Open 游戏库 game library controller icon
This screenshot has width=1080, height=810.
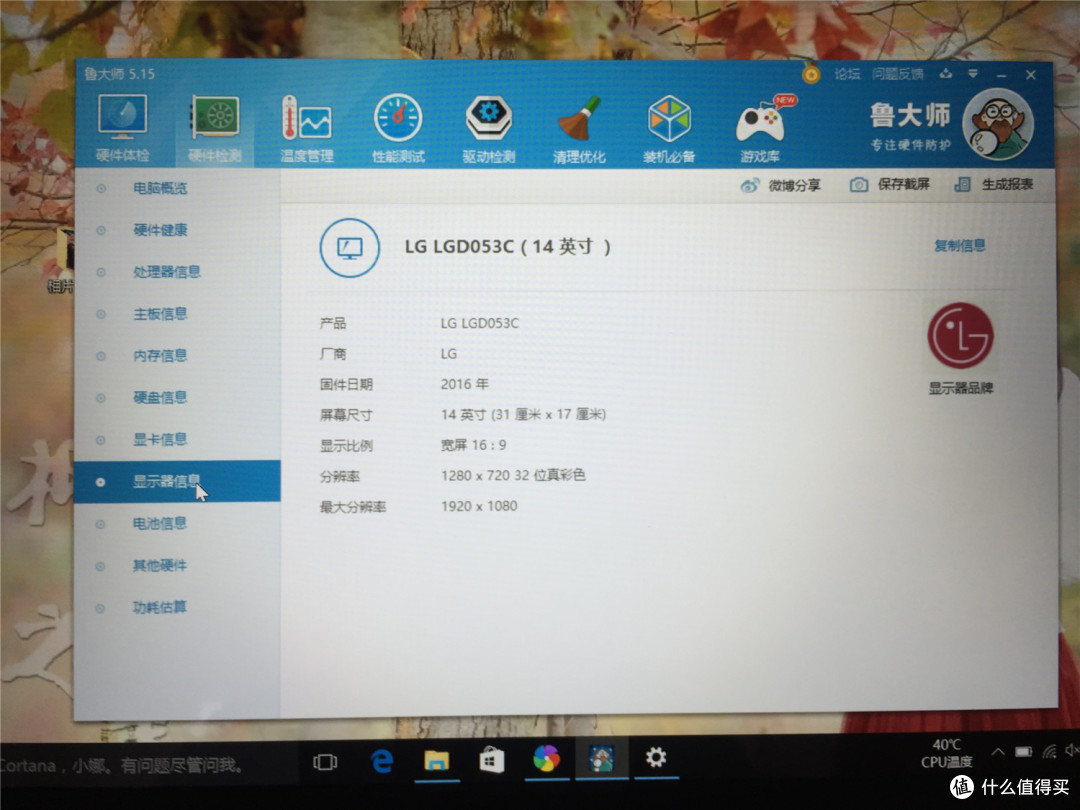(760, 129)
